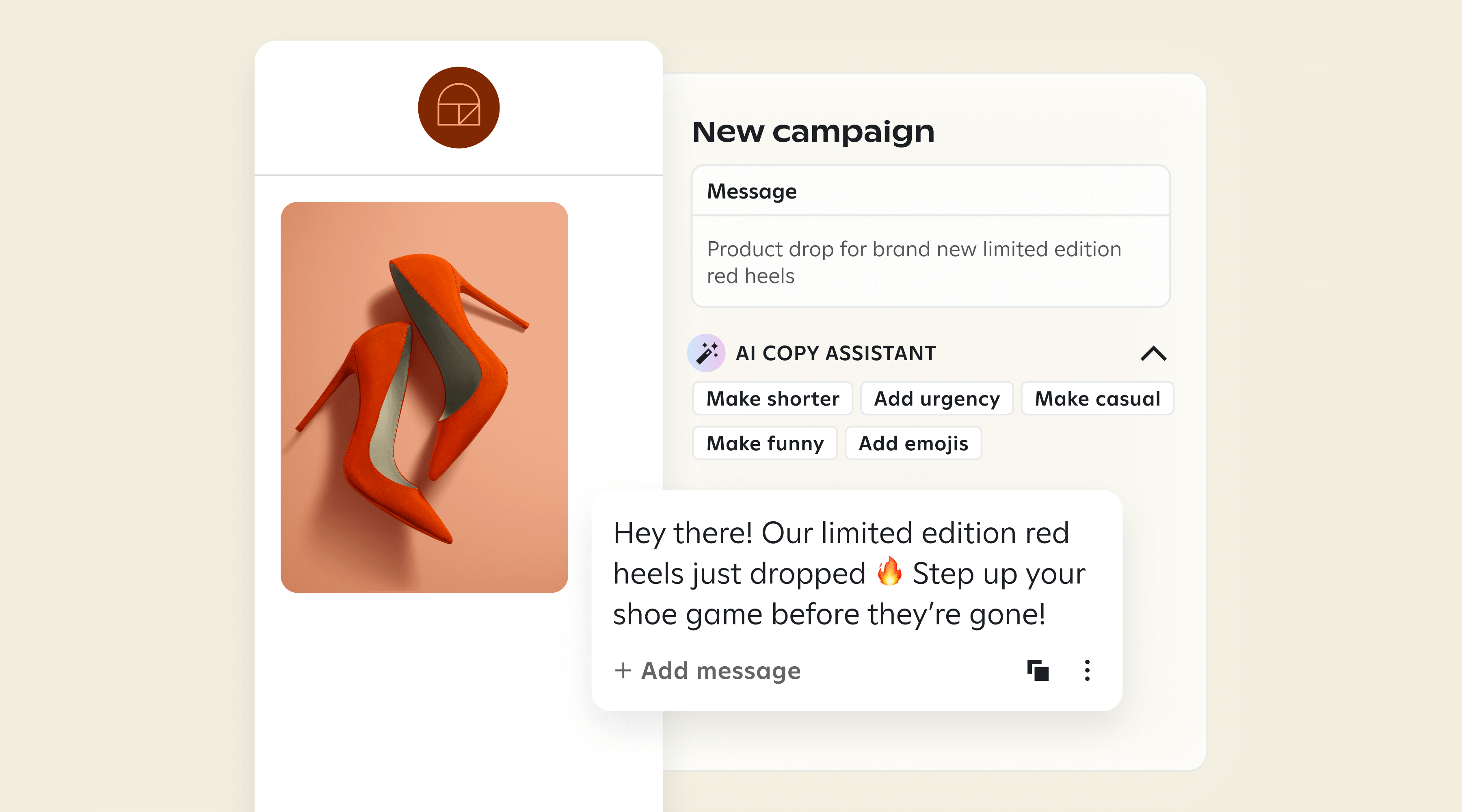1462x812 pixels.
Task: Select the Make casual chip
Action: coord(1097,398)
